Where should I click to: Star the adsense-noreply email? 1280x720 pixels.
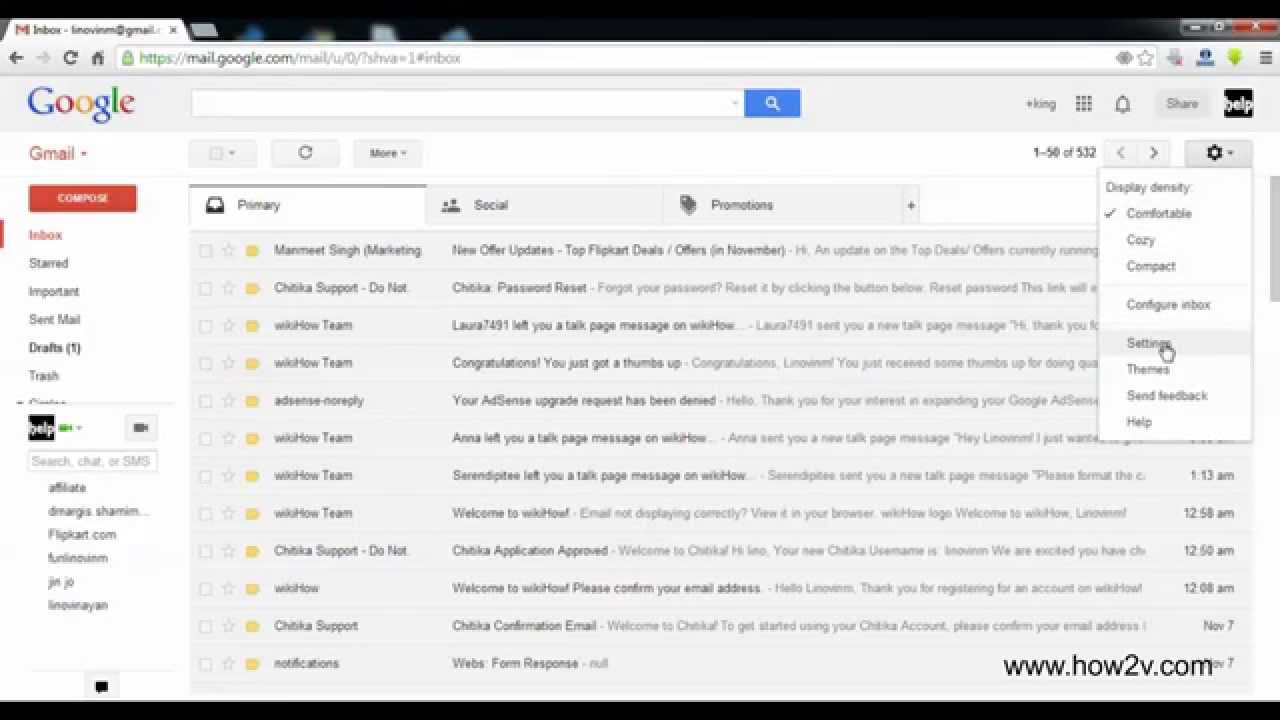[228, 401]
